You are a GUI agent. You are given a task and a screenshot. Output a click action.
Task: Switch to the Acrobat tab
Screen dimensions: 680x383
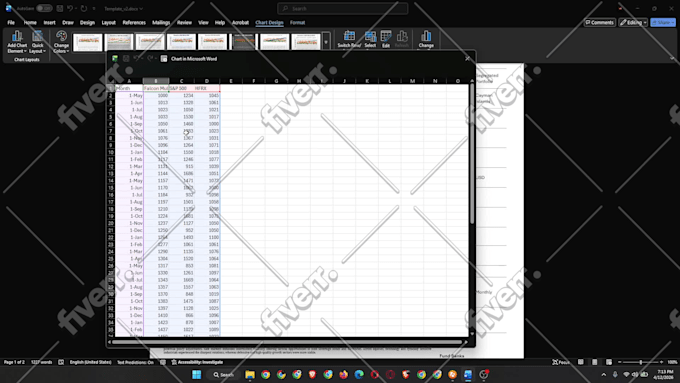(240, 23)
